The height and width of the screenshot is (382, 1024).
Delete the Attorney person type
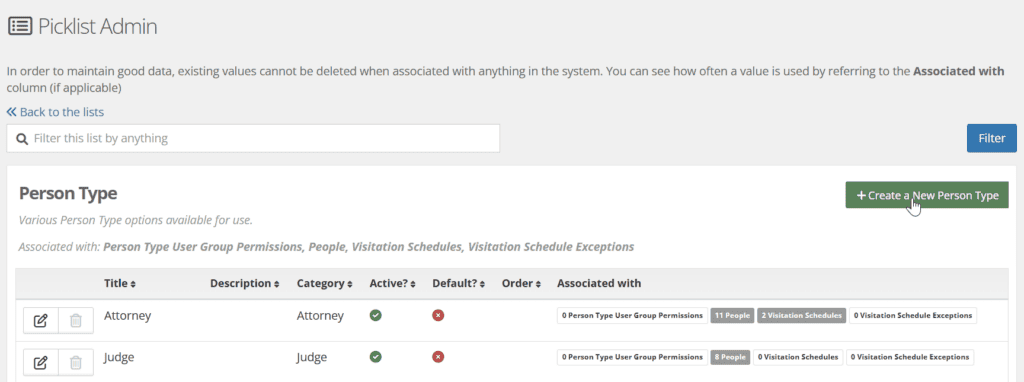click(x=76, y=321)
